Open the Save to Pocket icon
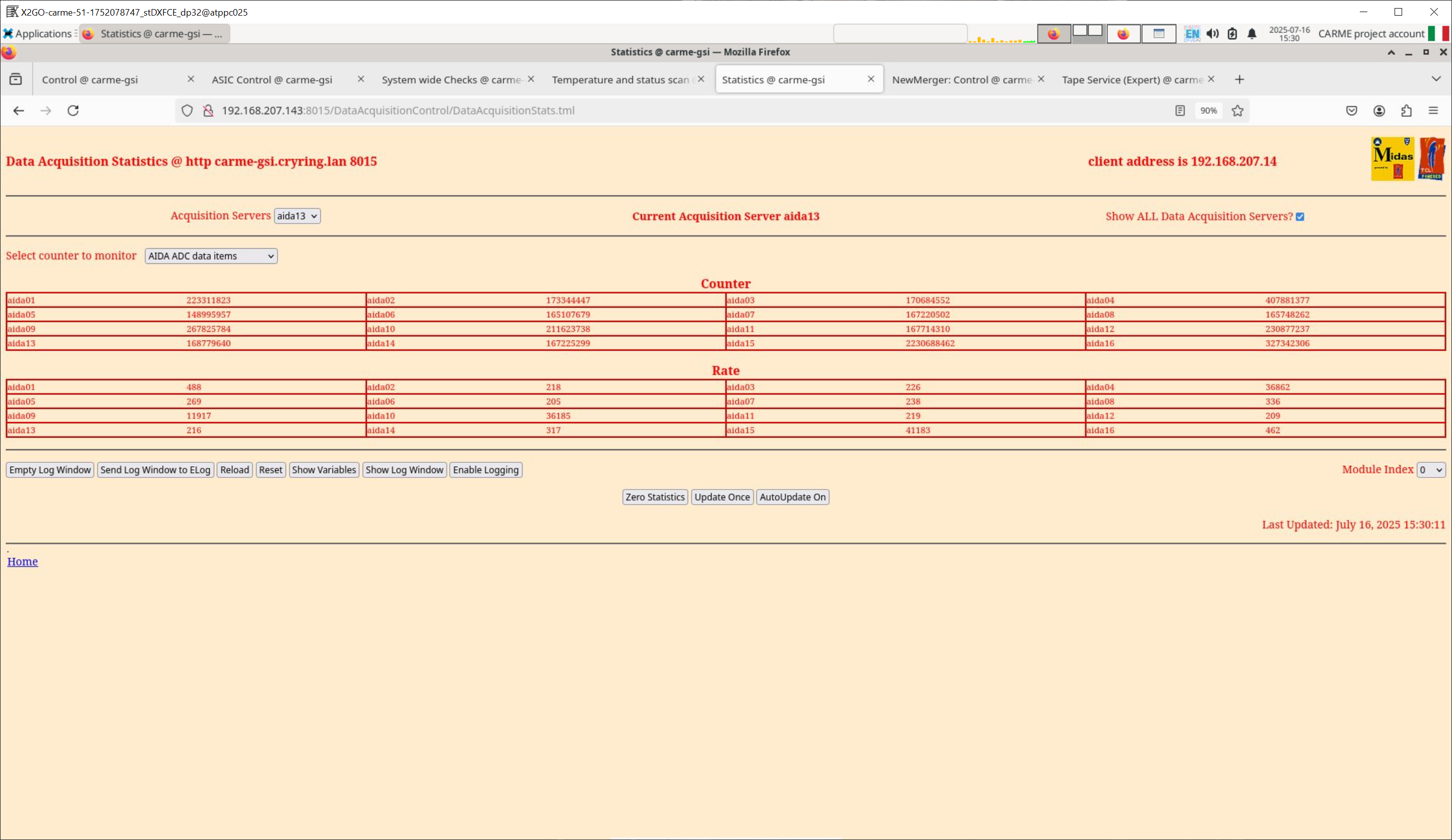The width and height of the screenshot is (1452, 840). [x=1351, y=111]
